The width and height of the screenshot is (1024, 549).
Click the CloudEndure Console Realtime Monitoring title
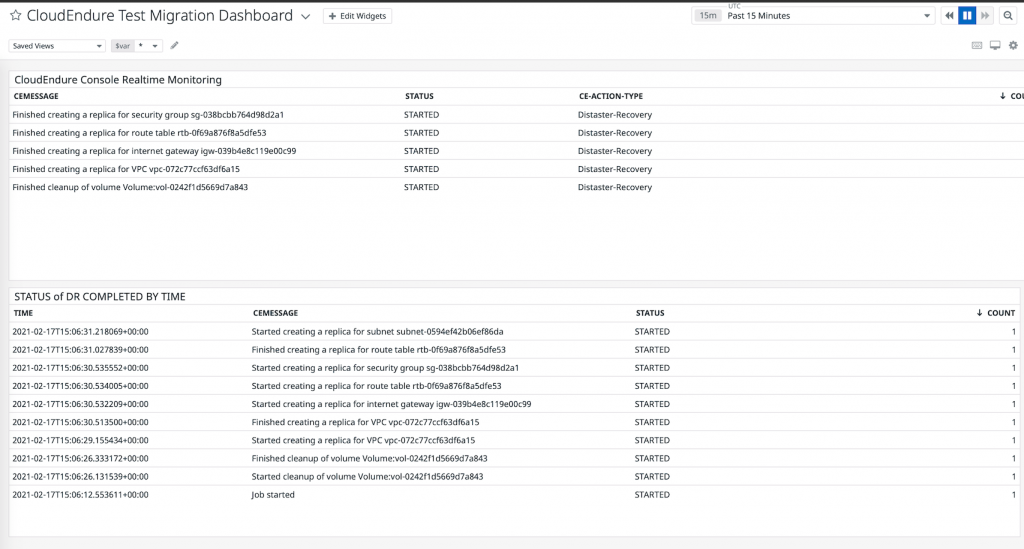[118, 80]
